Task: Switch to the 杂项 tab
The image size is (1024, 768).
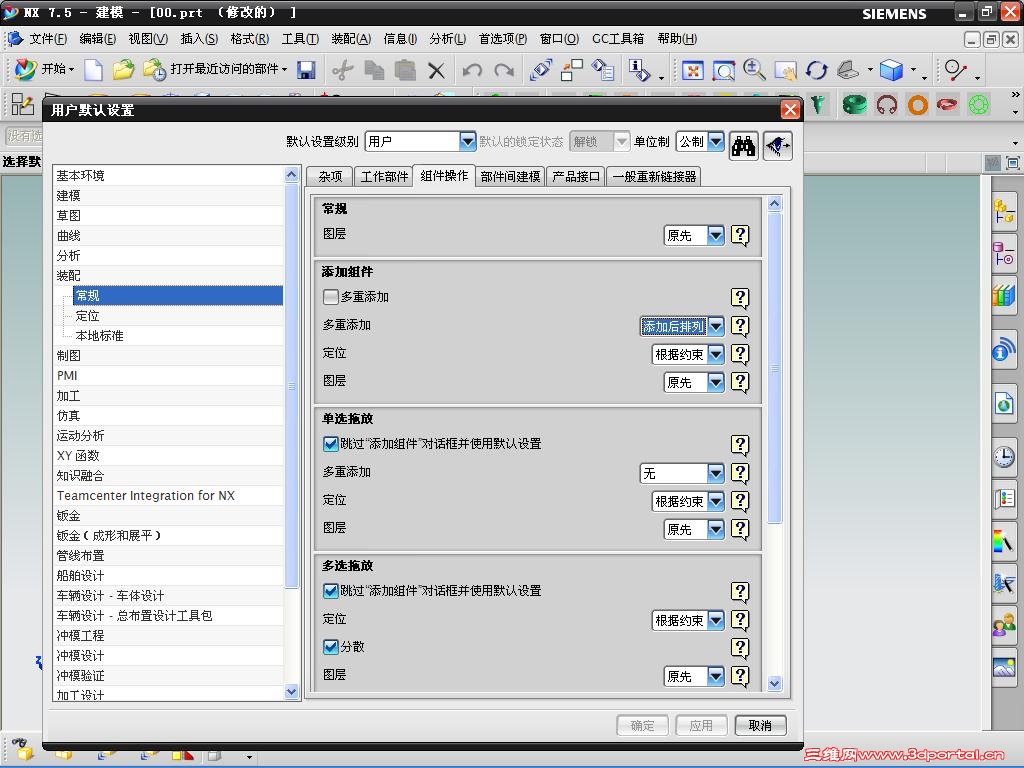Action: pyautogui.click(x=330, y=176)
